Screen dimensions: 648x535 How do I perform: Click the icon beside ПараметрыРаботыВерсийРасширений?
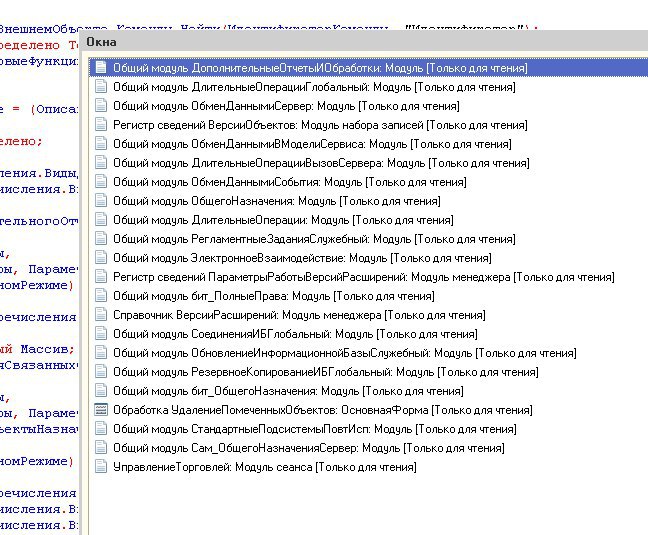[x=101, y=277]
